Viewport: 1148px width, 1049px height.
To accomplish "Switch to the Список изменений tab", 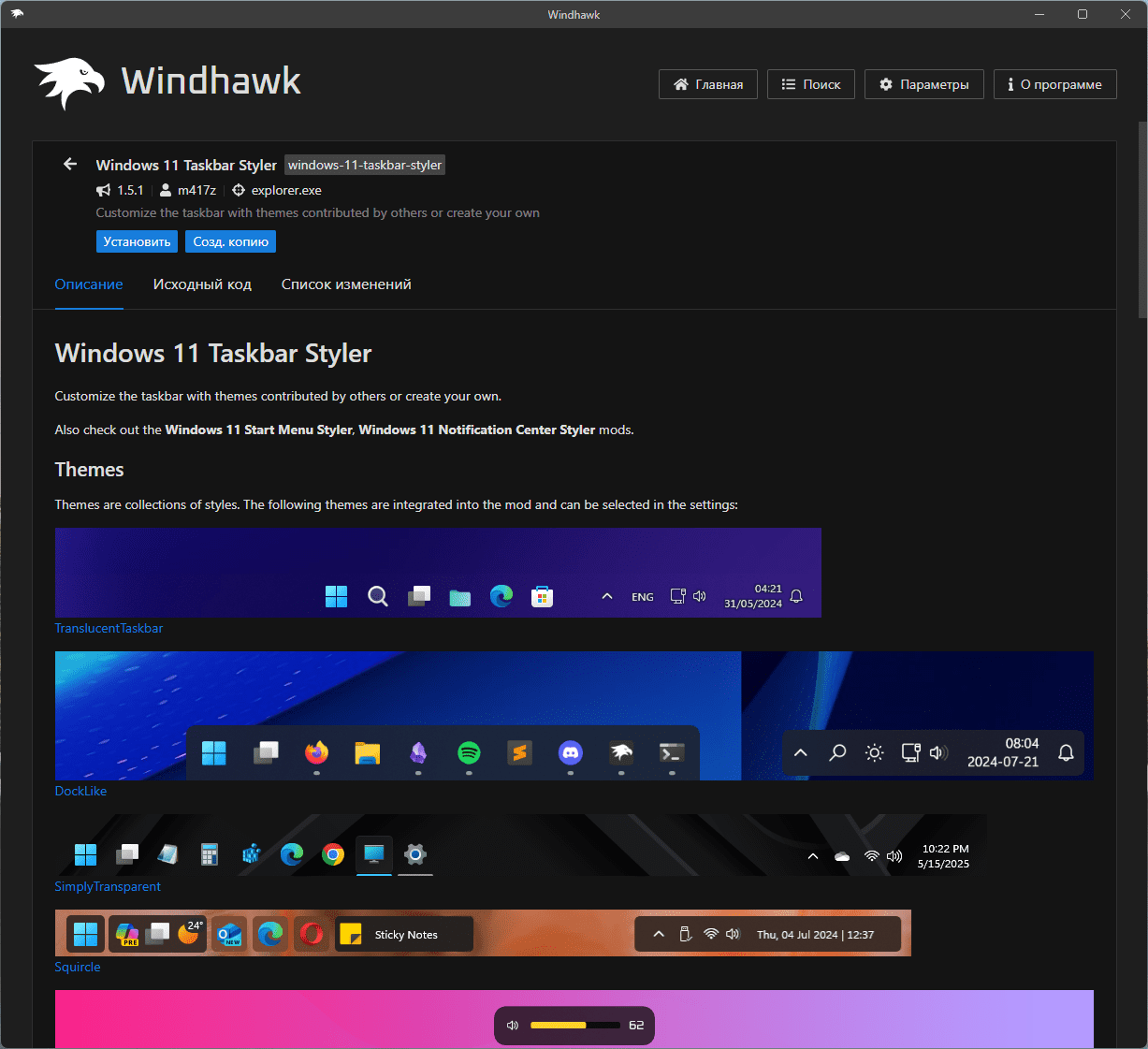I will click(346, 284).
